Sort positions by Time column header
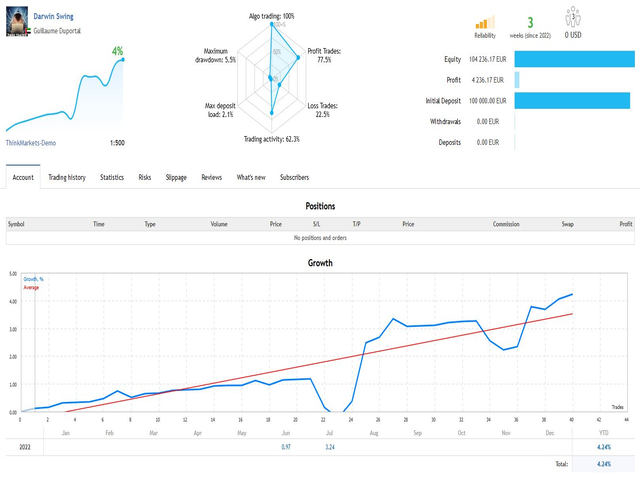Viewport: 640px width, 480px height. (99, 224)
